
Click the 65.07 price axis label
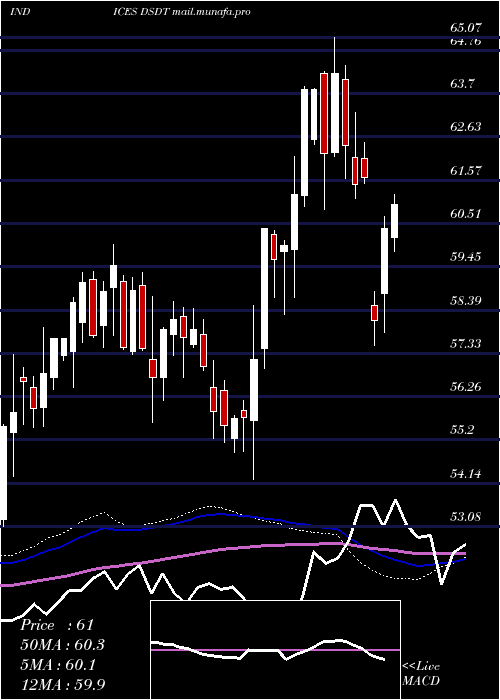tap(466, 28)
